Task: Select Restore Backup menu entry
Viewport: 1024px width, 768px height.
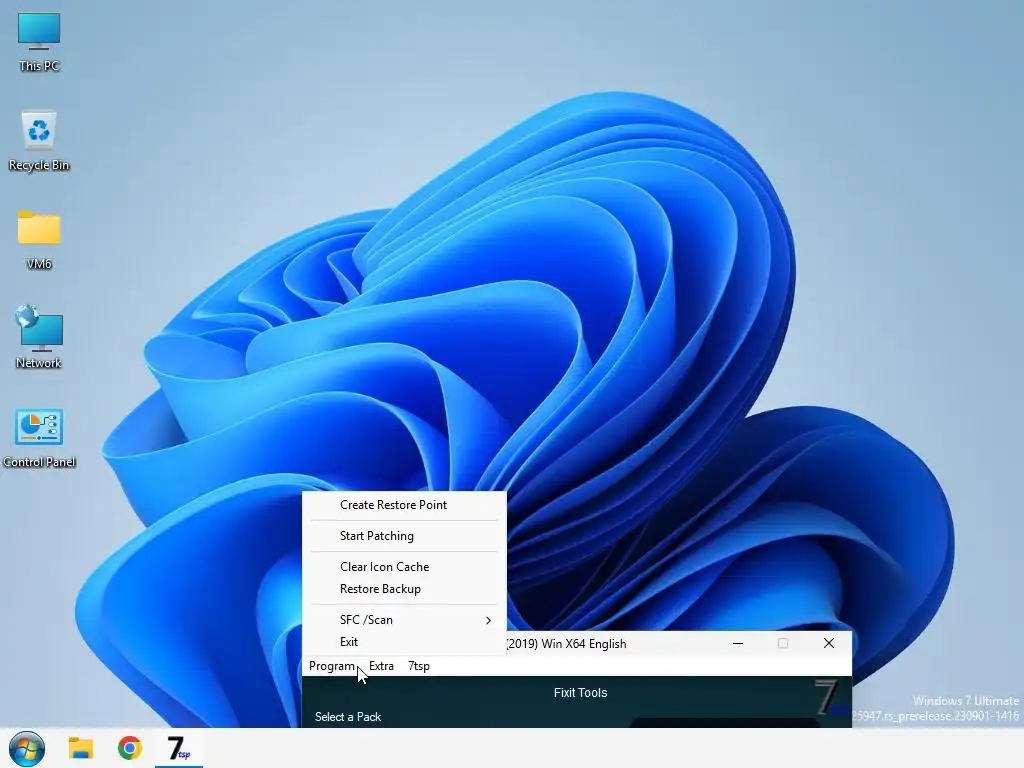Action: point(404,589)
